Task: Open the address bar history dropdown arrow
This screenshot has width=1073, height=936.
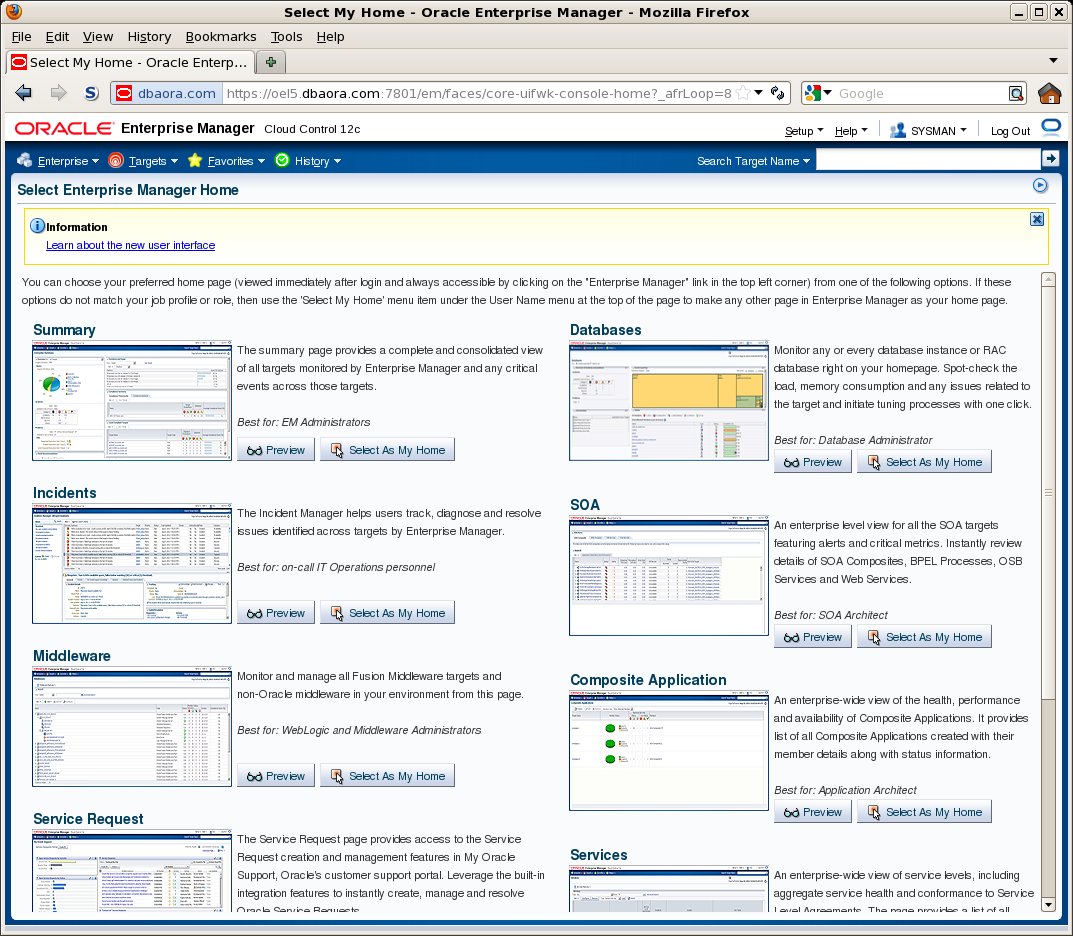Action: pyautogui.click(x=758, y=92)
